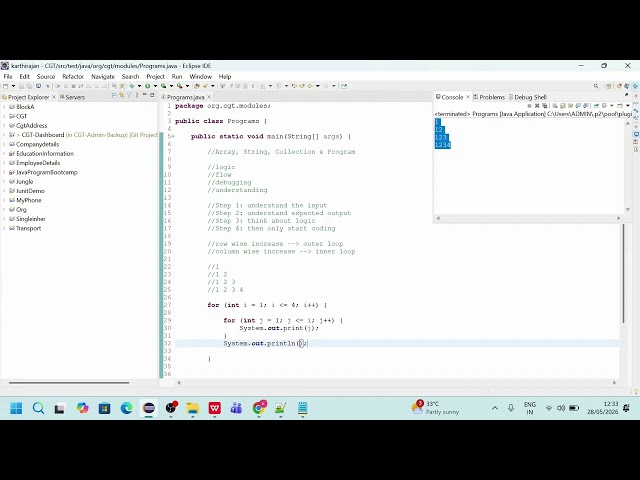The height and width of the screenshot is (480, 640).
Task: Toggle Link with Editor in Project Explorer
Action: pyautogui.click(x=122, y=95)
